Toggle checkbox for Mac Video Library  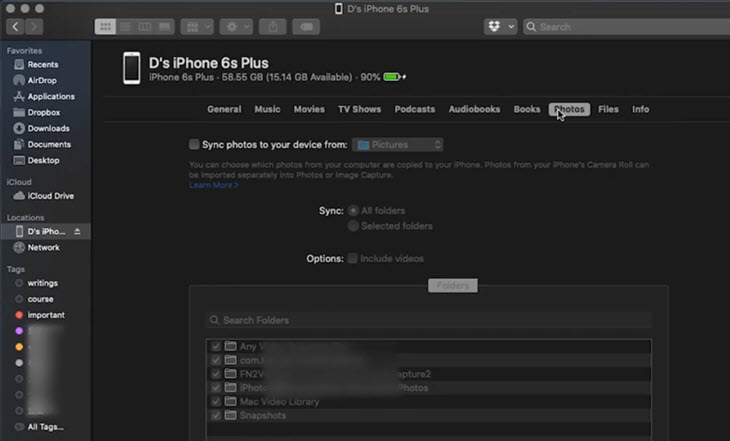(216, 401)
